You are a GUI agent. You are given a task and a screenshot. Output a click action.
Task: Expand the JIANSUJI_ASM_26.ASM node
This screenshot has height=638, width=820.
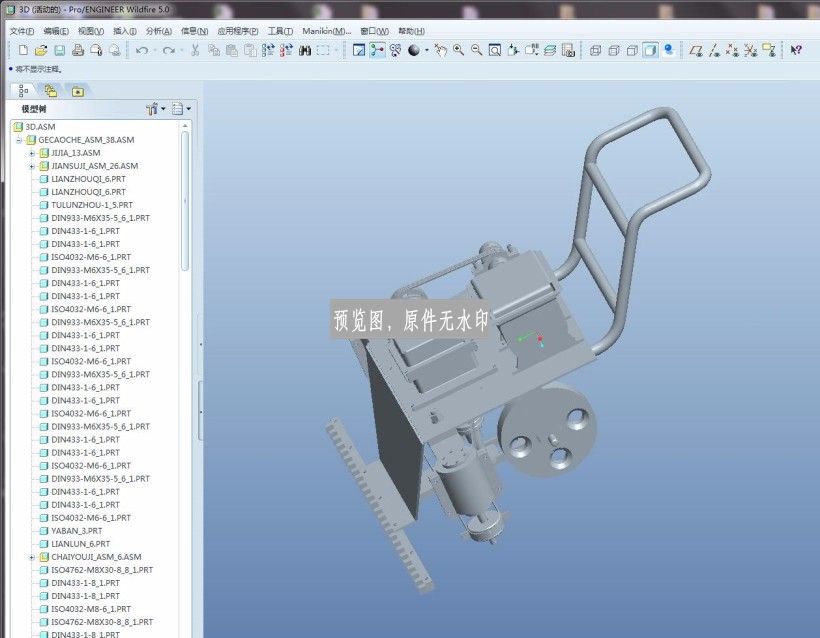[x=32, y=166]
